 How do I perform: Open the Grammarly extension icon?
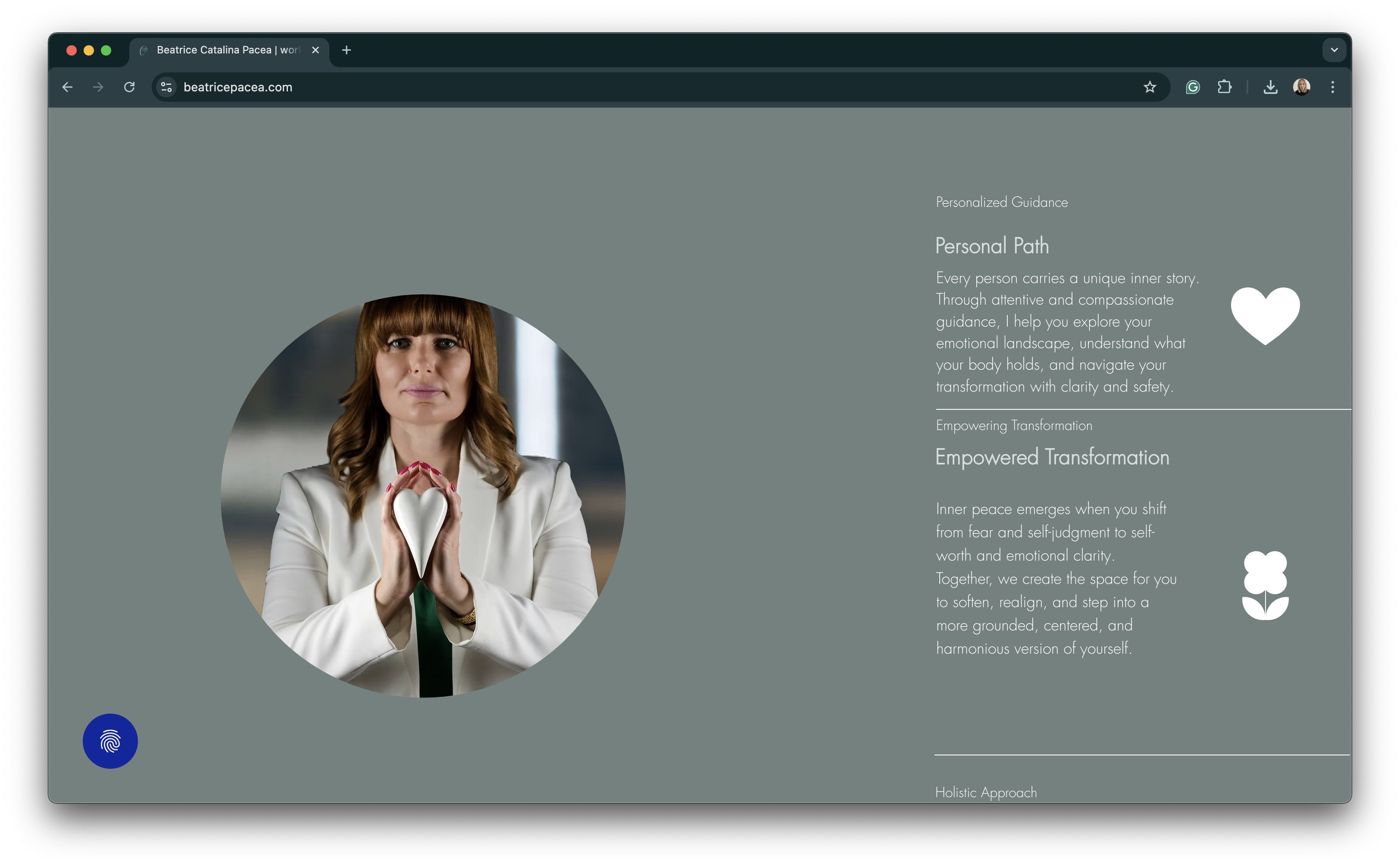click(1192, 87)
